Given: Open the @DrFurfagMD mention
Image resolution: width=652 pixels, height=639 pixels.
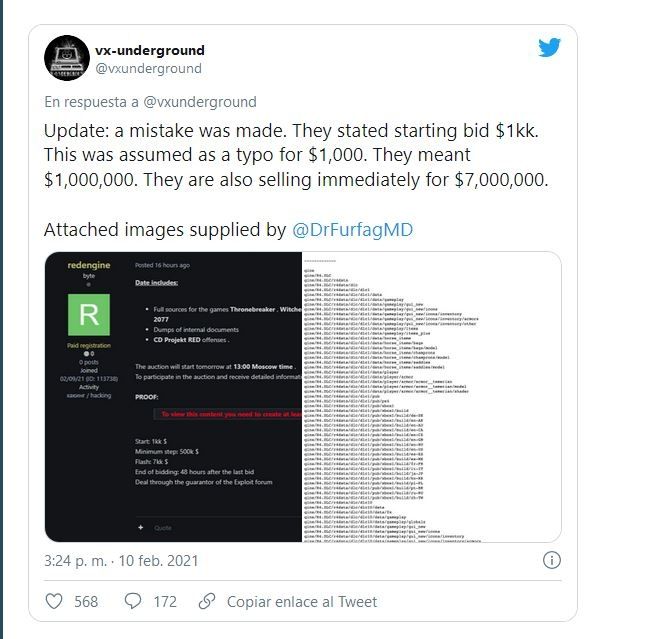Looking at the screenshot, I should (353, 229).
